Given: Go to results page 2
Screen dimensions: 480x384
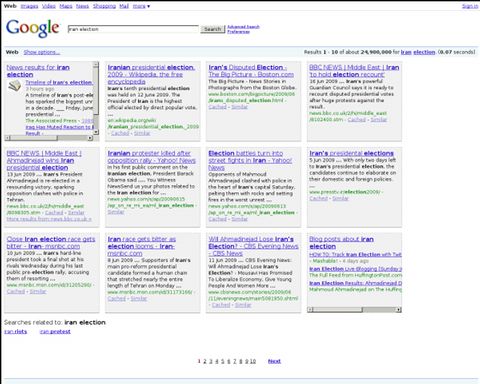Looking at the screenshot, I should pyautogui.click(x=205, y=361).
